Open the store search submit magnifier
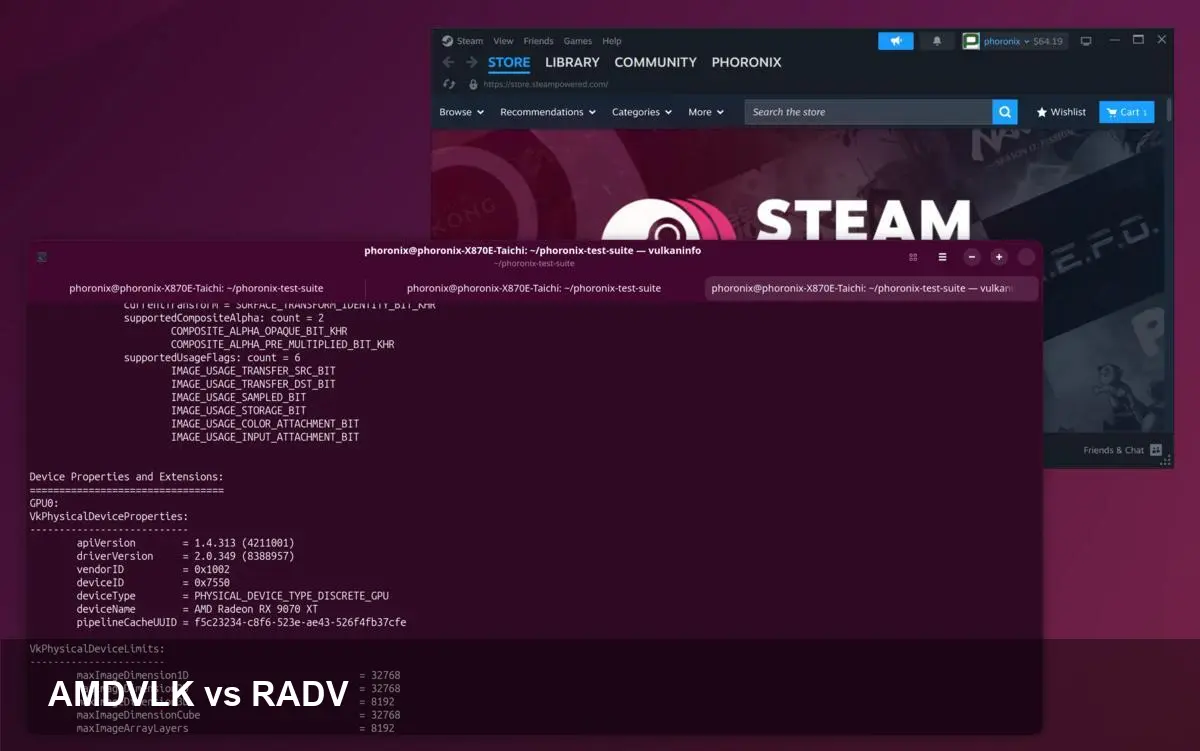Image resolution: width=1200 pixels, height=751 pixels. click(1004, 111)
